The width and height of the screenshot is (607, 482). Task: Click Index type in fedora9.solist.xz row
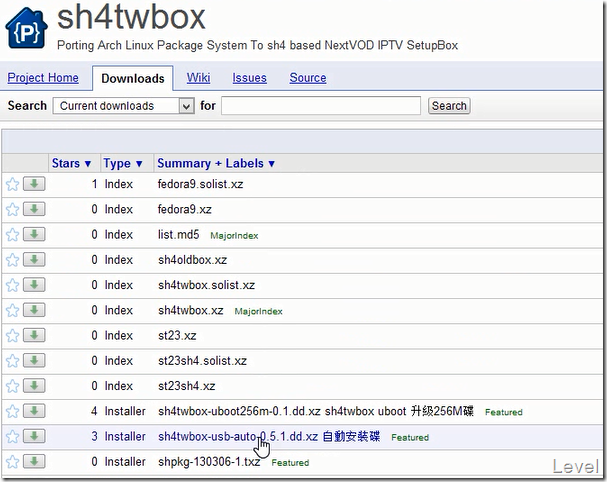[x=118, y=184]
